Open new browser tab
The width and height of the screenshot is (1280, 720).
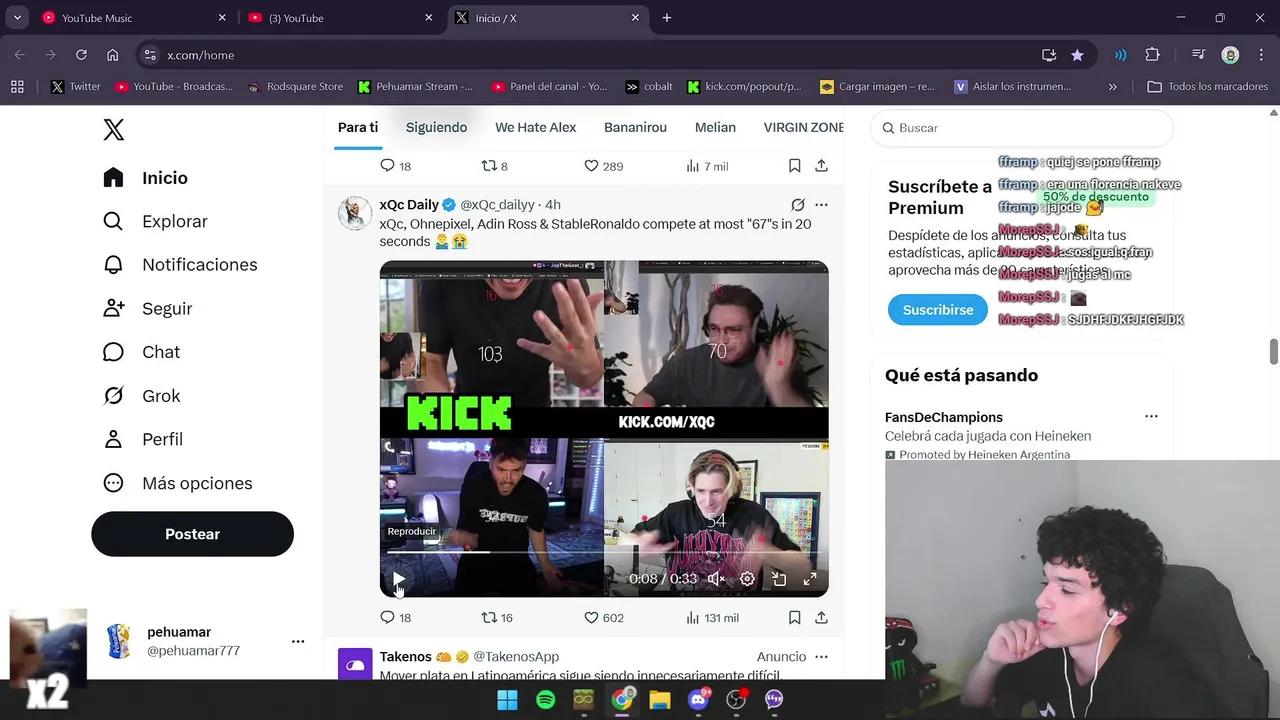(667, 18)
